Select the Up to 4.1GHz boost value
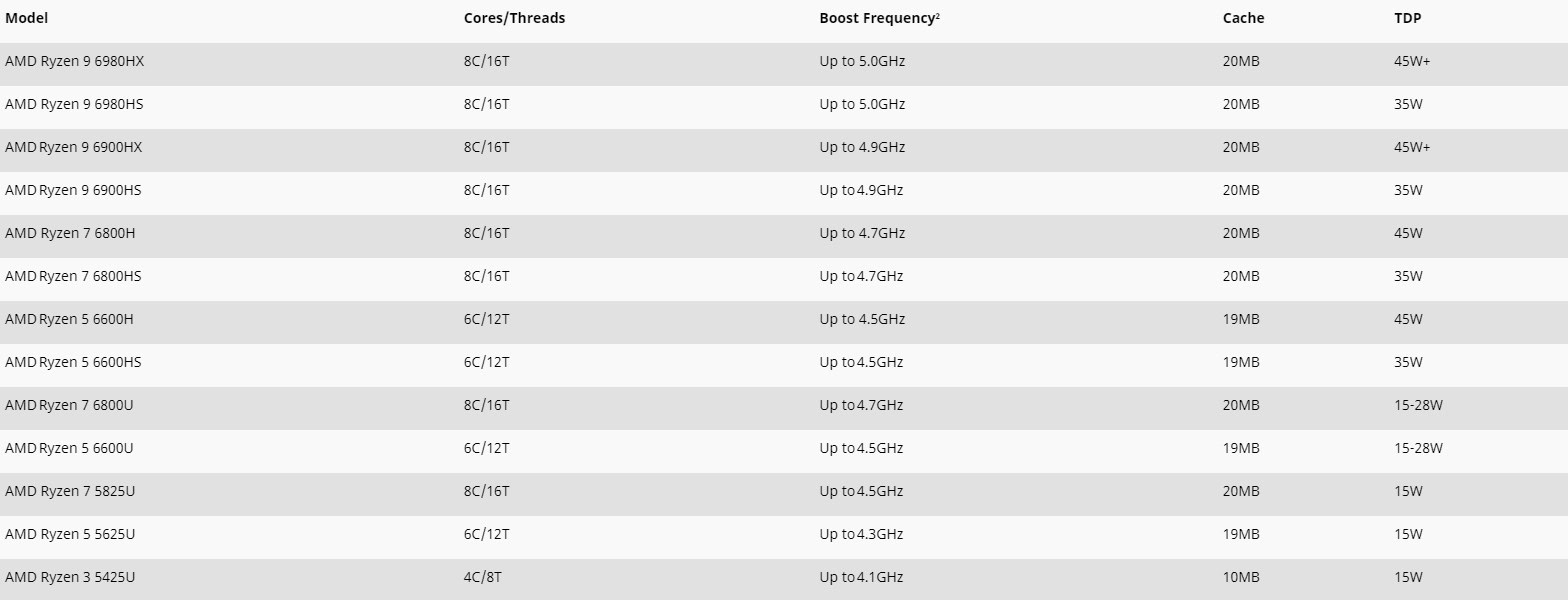The width and height of the screenshot is (1568, 600). pyautogui.click(x=861, y=577)
